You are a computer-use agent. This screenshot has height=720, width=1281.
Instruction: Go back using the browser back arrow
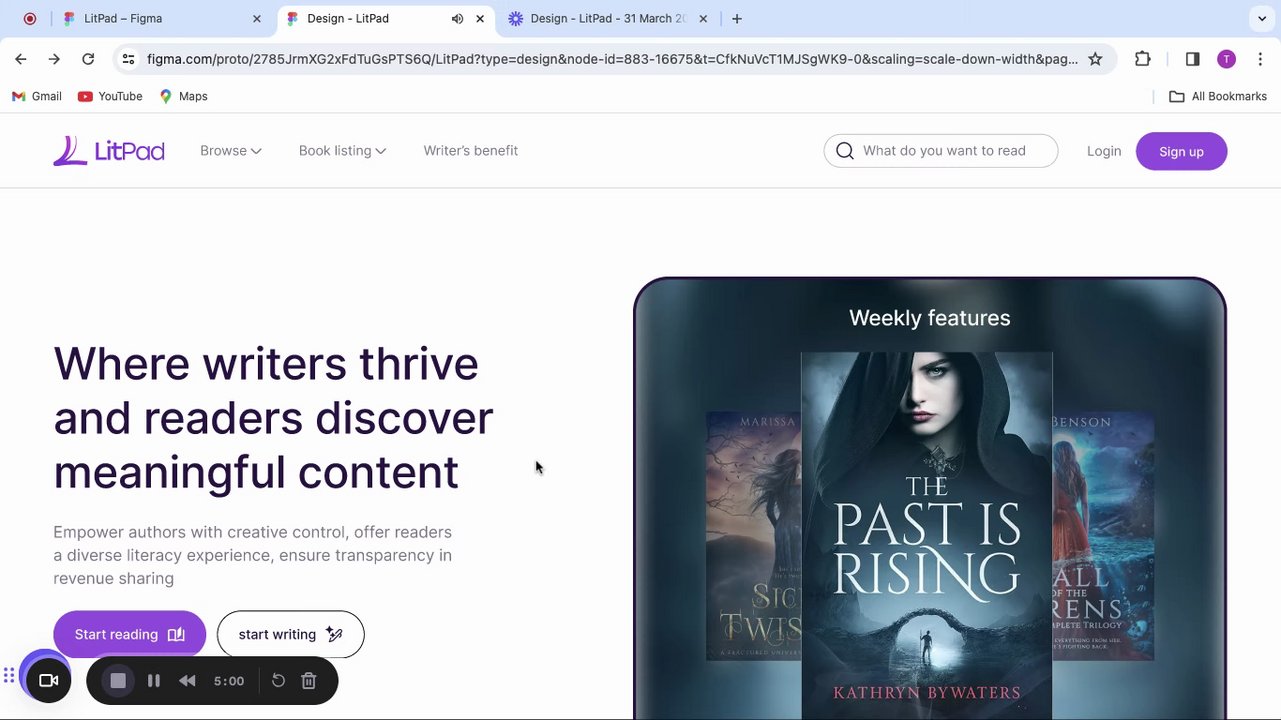(21, 59)
